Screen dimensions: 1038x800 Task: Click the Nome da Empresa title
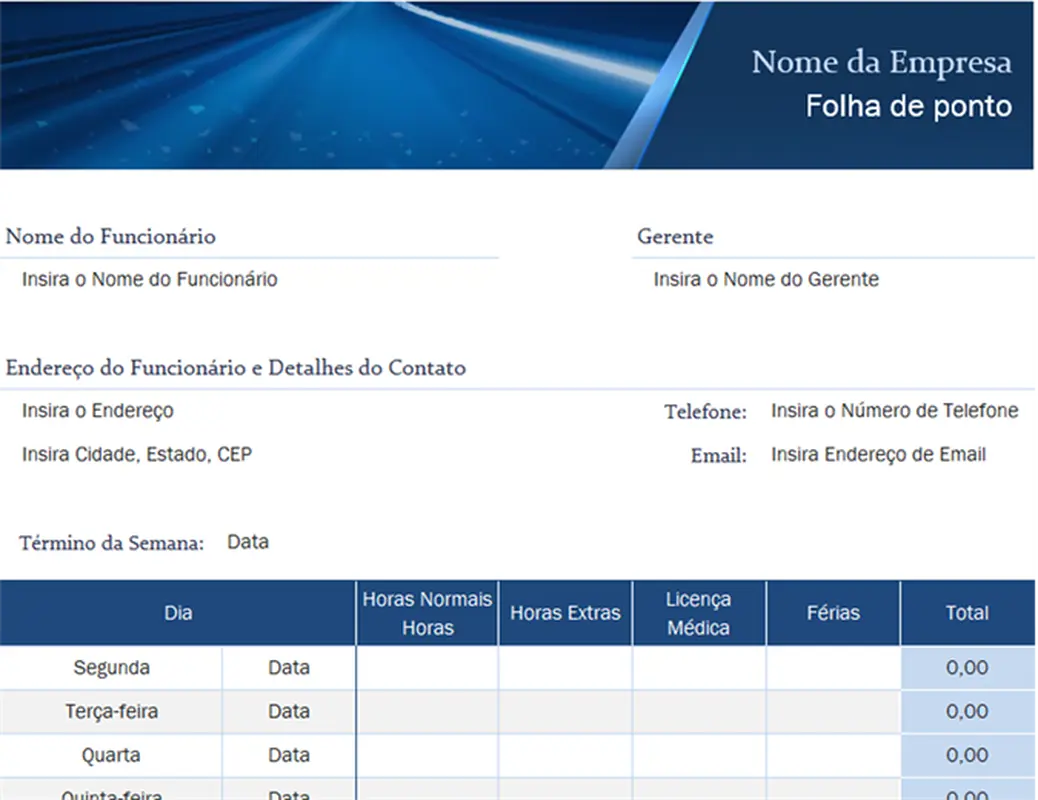tap(883, 62)
